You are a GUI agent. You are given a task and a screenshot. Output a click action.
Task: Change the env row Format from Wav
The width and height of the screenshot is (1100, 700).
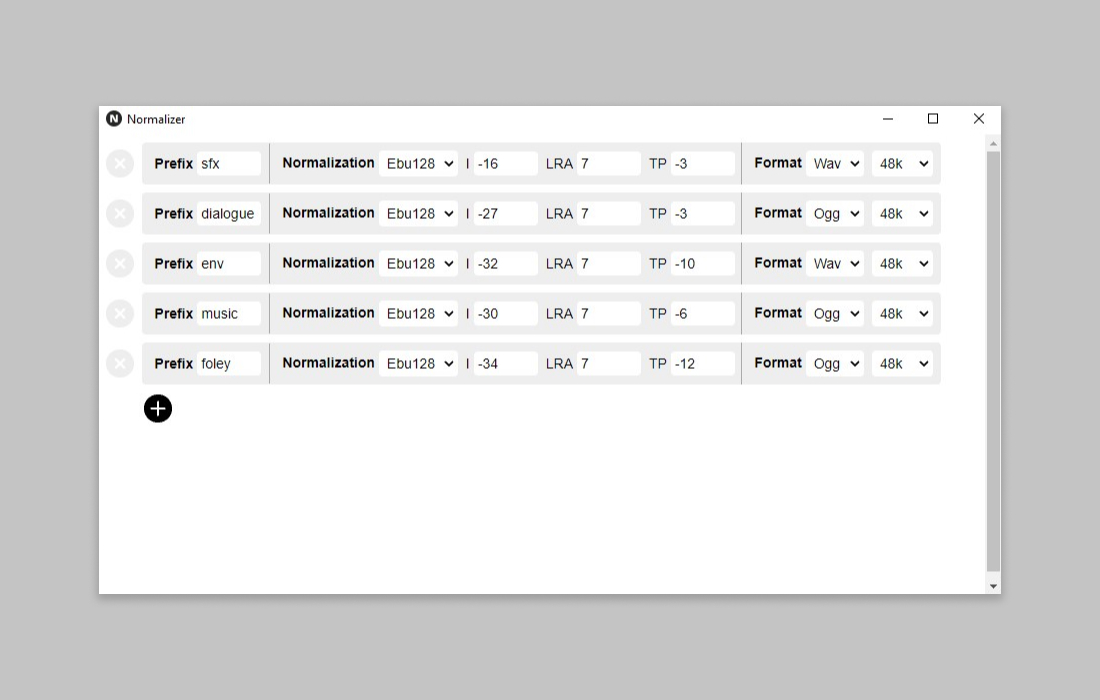(835, 263)
